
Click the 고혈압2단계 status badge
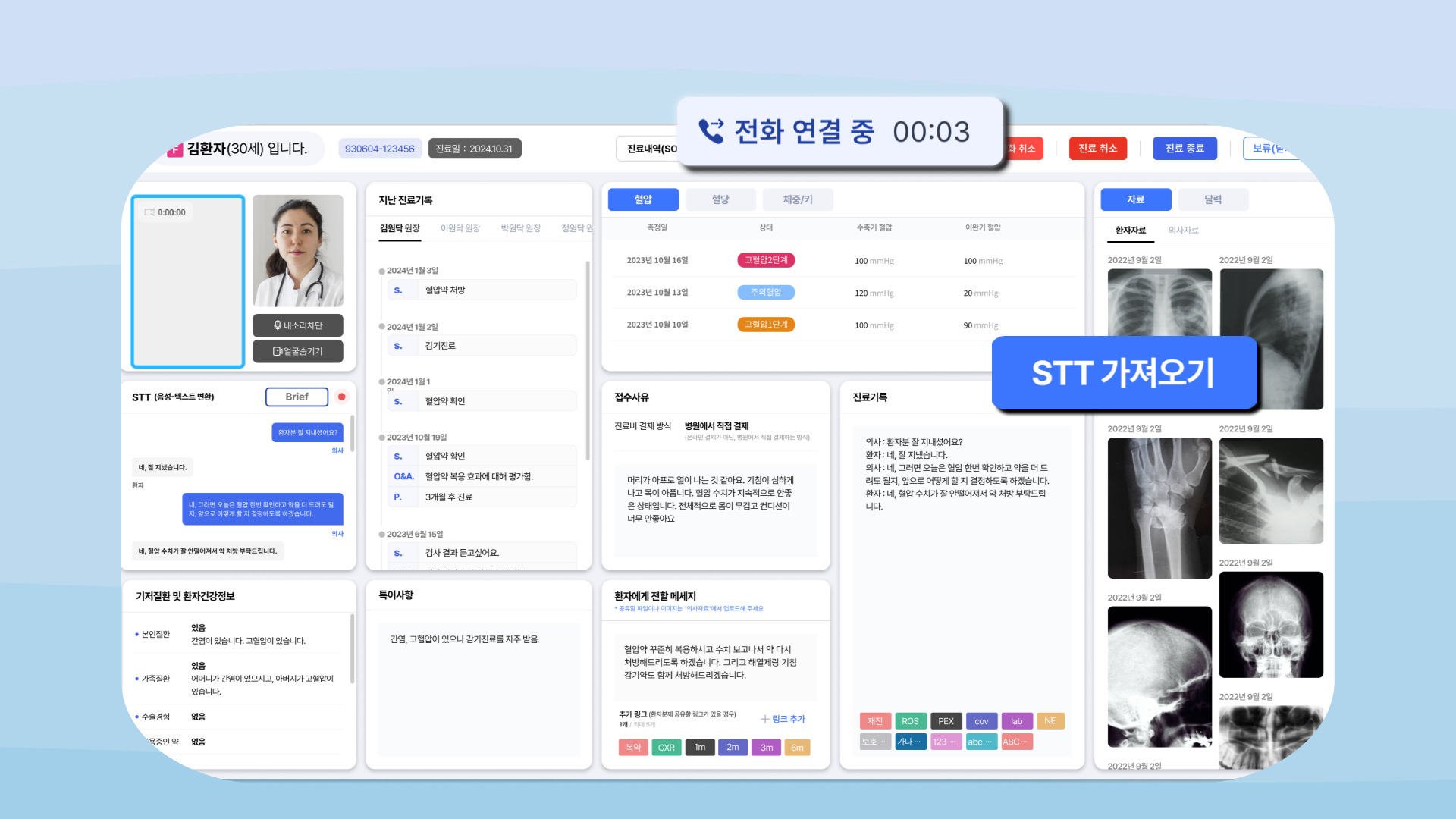766,260
